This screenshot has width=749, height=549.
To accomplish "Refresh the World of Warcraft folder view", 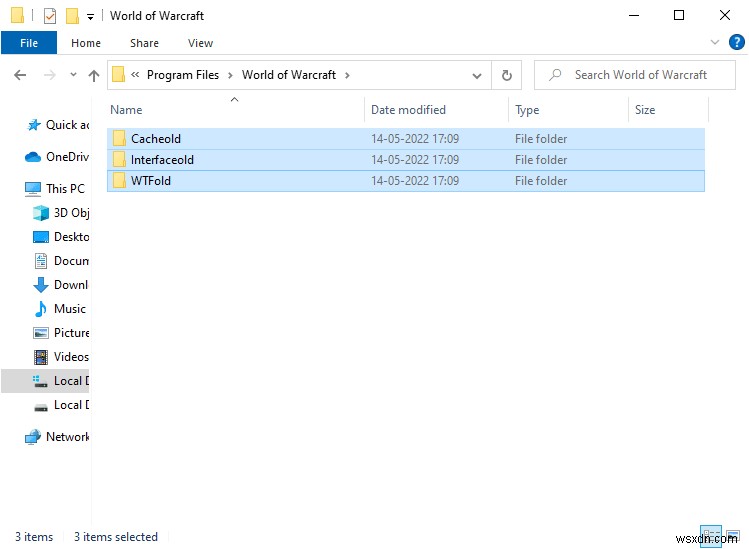I will point(506,75).
